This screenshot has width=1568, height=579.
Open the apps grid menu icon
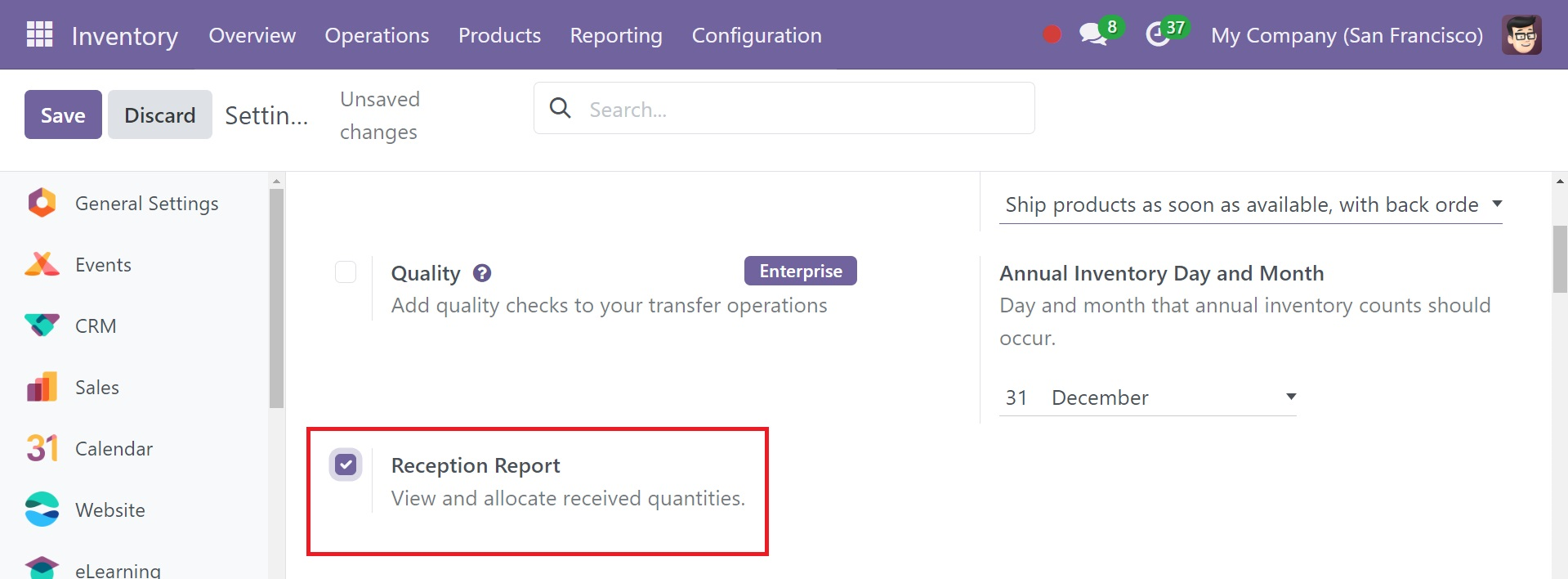[39, 34]
